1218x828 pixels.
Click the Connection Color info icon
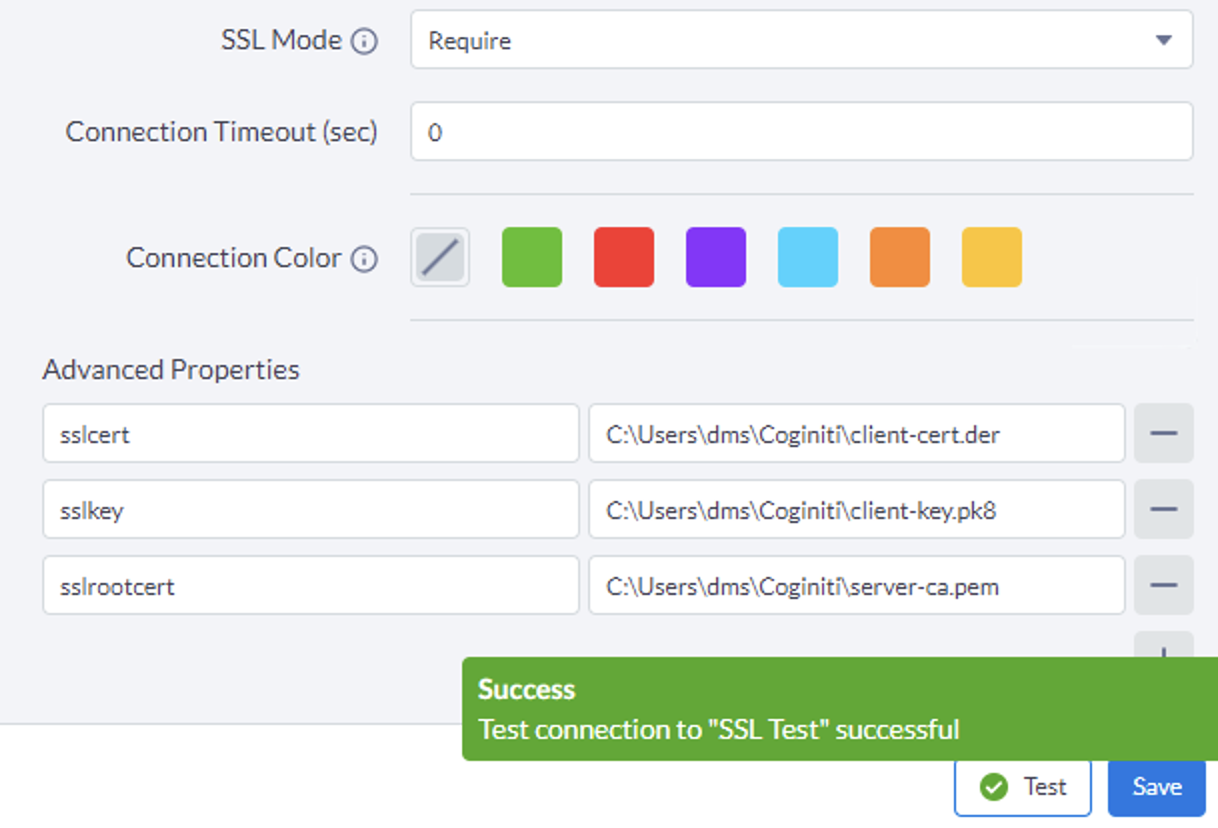365,259
